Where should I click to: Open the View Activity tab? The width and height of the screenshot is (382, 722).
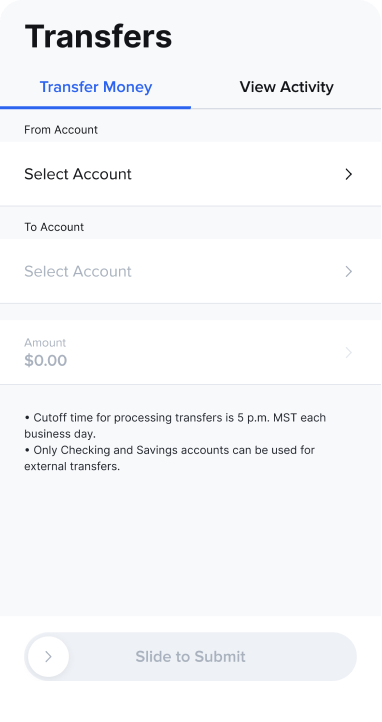click(x=286, y=87)
